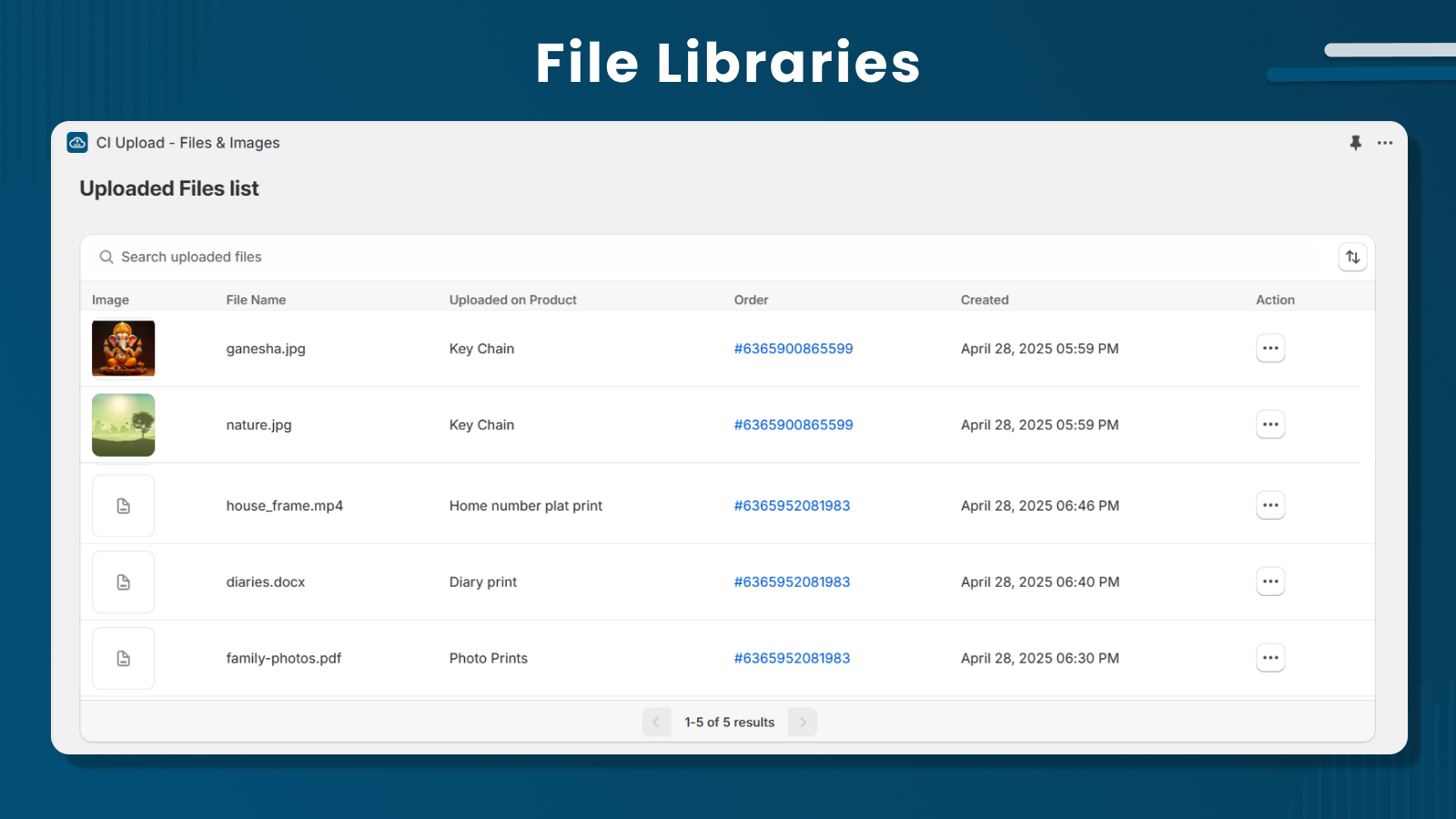The image size is (1456, 819).
Task: Click the next page arrow in pagination
Action: 803,722
